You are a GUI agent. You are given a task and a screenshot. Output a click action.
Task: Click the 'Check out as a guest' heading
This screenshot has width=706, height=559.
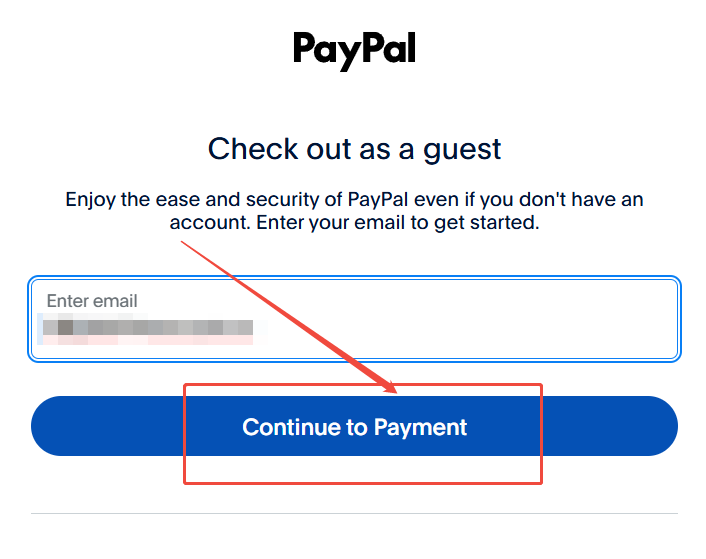coord(354,149)
